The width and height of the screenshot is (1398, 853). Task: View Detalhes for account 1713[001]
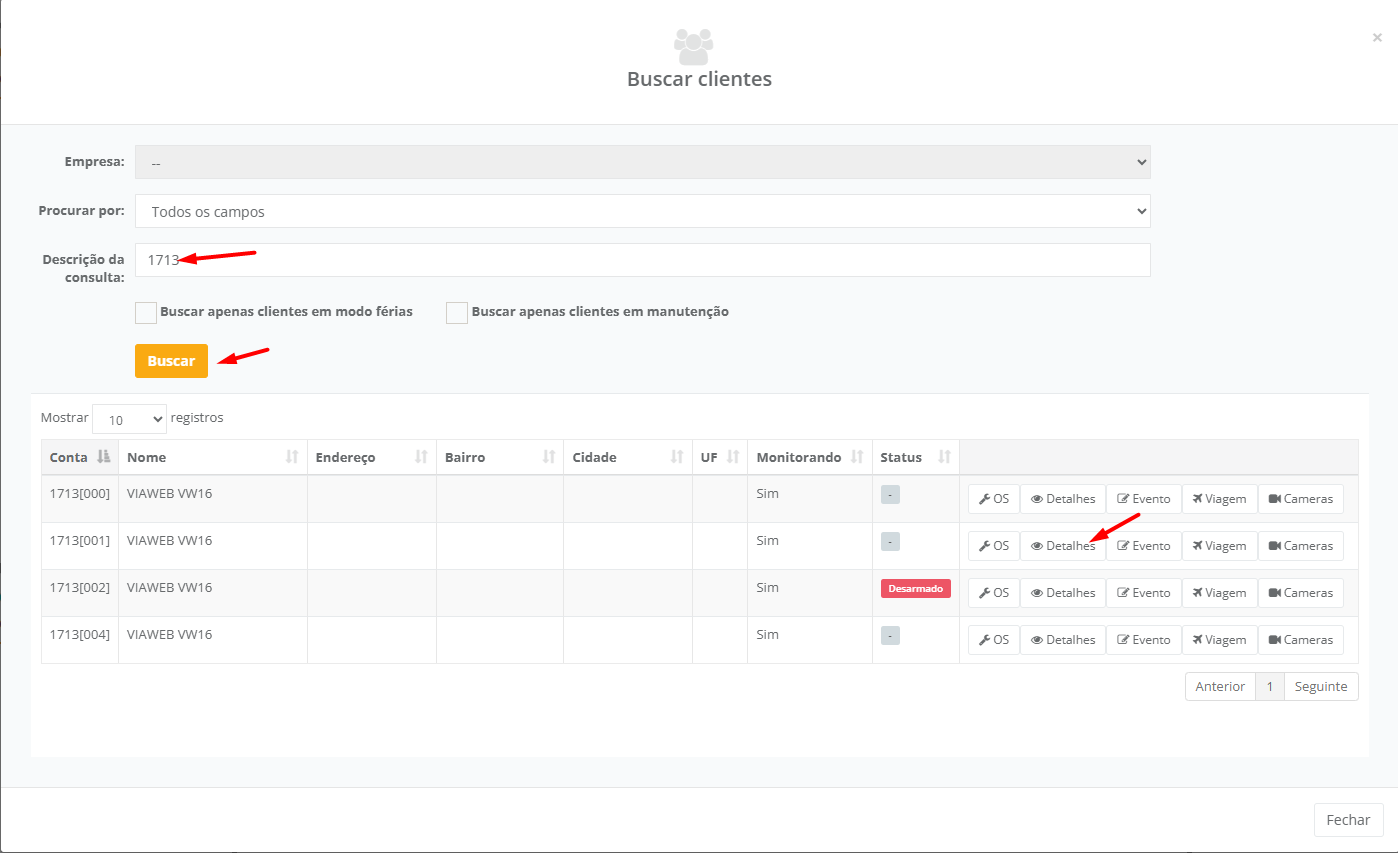pyautogui.click(x=1062, y=546)
